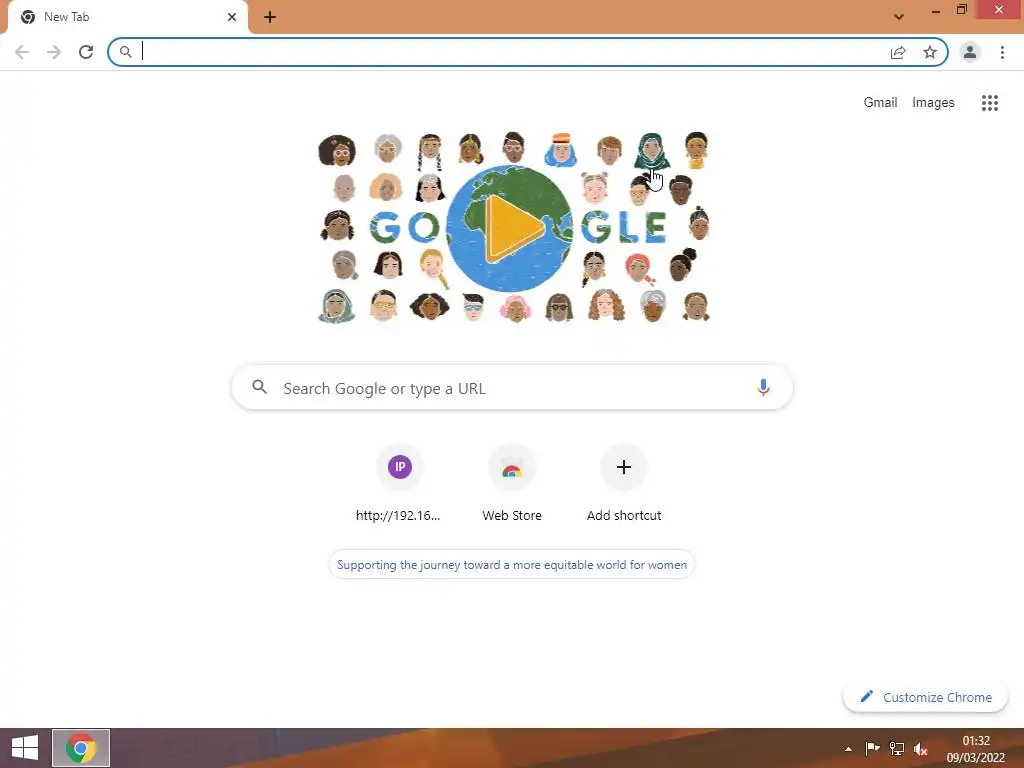Screen dimensions: 1024x768
Task: Restore down the Chrome window
Action: tap(961, 10)
